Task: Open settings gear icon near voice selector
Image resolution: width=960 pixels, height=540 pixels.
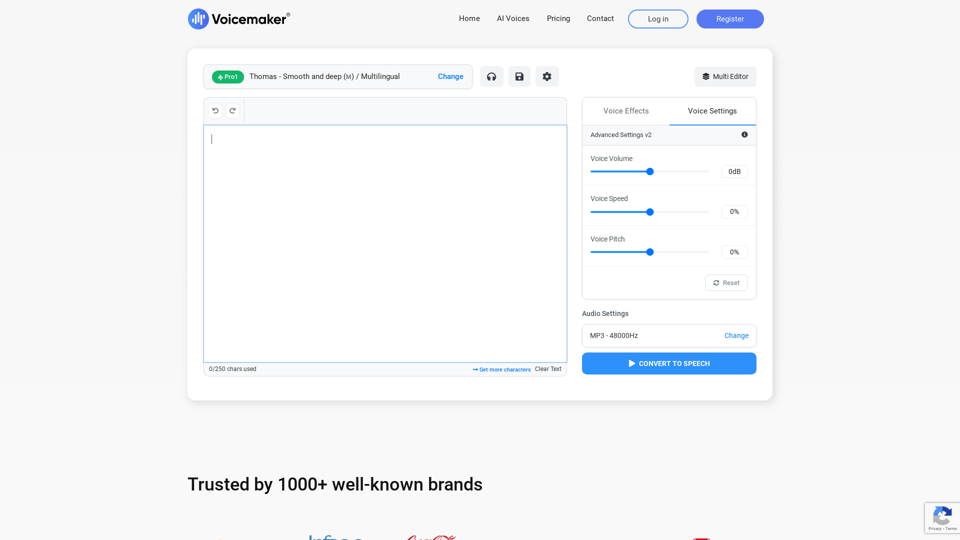Action: (x=547, y=77)
